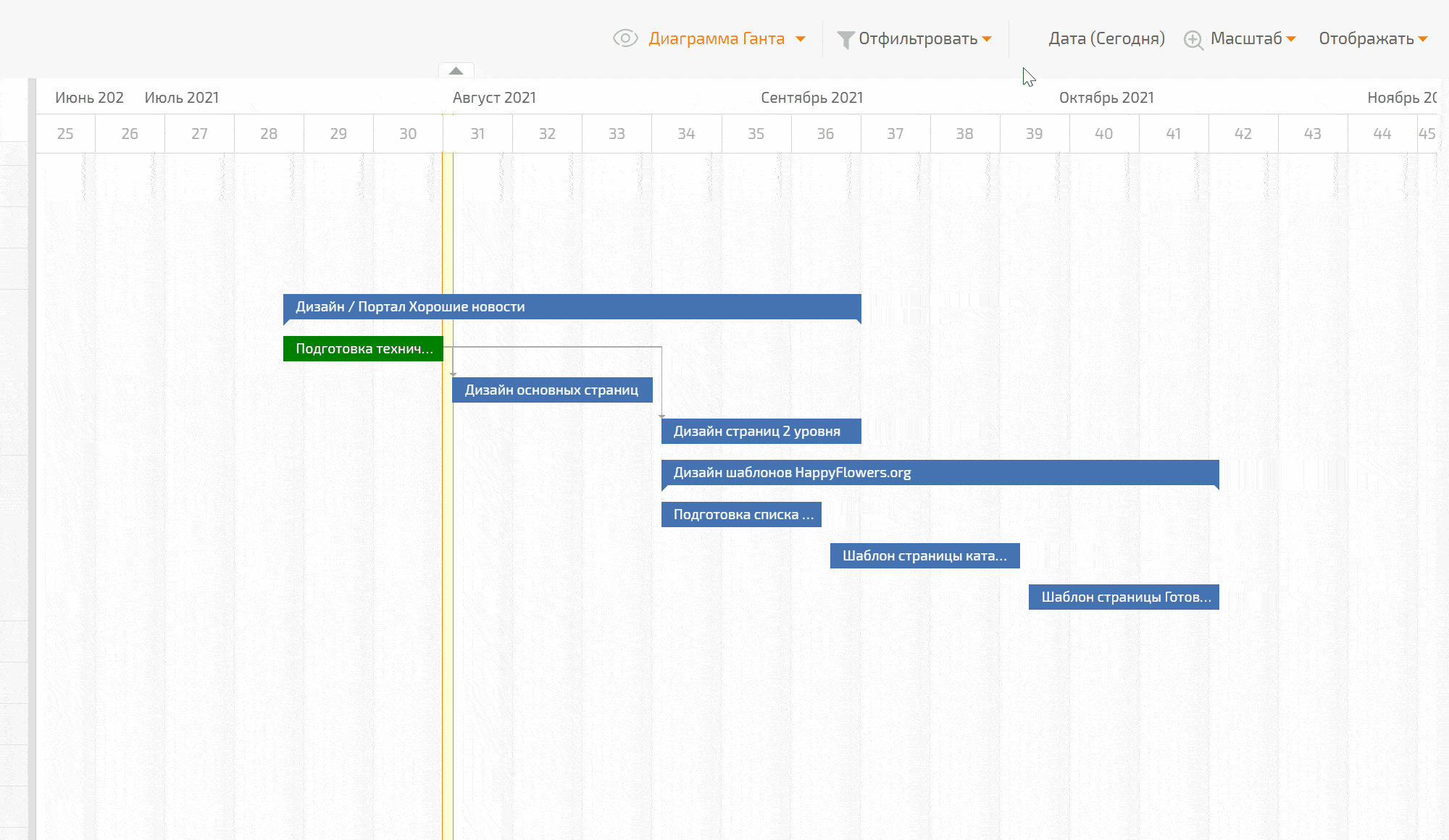The height and width of the screenshot is (840, 1449).
Task: Select the Подготовка списка ... task bar
Action: pyautogui.click(x=740, y=514)
